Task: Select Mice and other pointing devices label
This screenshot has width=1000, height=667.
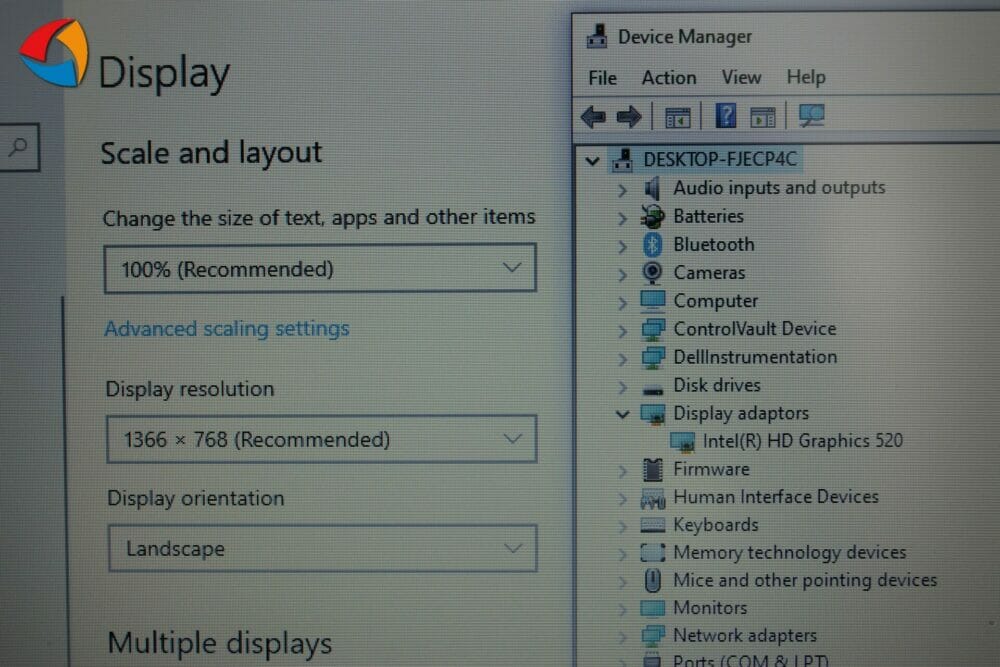Action: click(805, 580)
